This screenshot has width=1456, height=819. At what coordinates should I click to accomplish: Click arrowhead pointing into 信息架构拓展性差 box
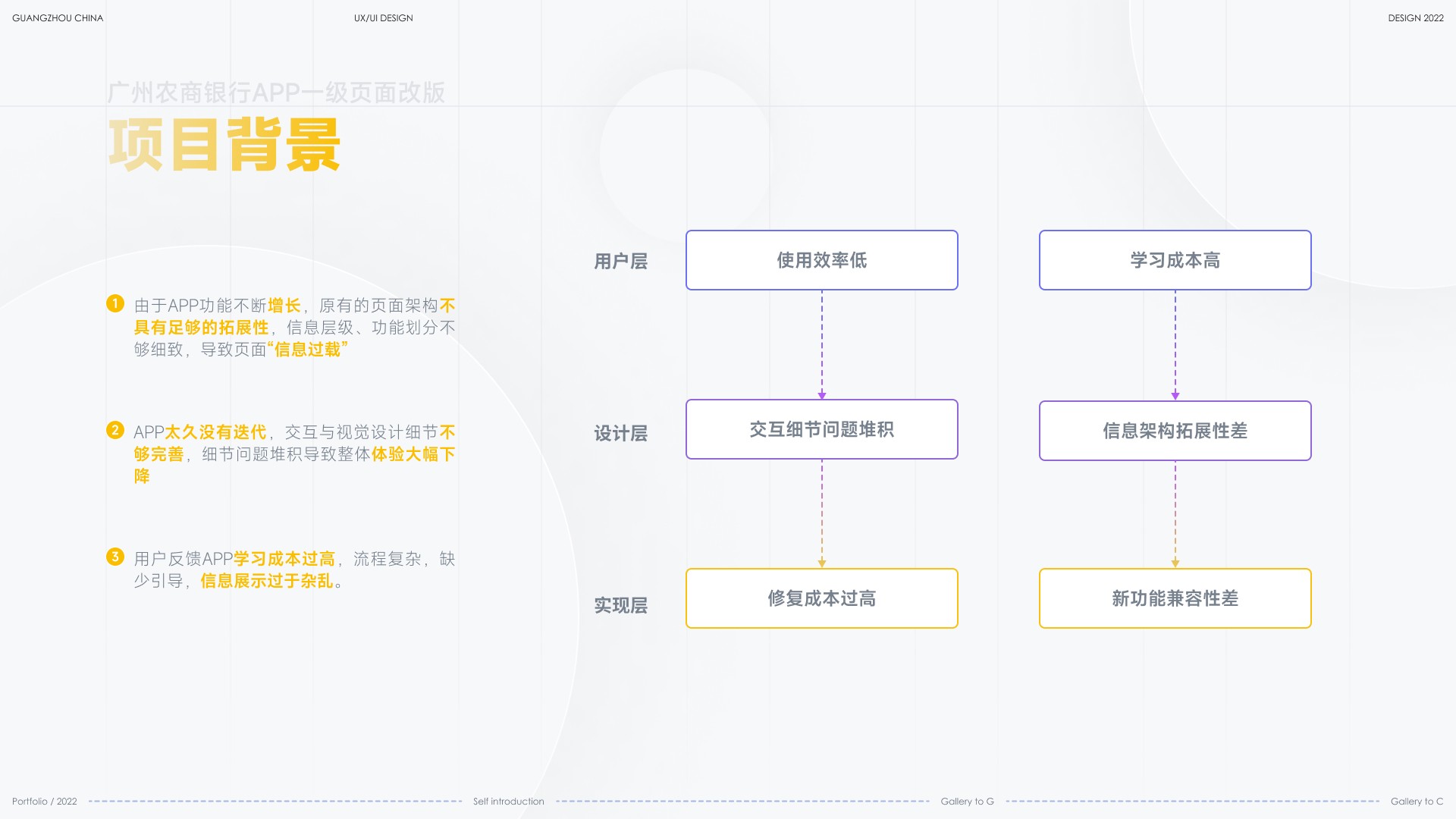[1175, 396]
